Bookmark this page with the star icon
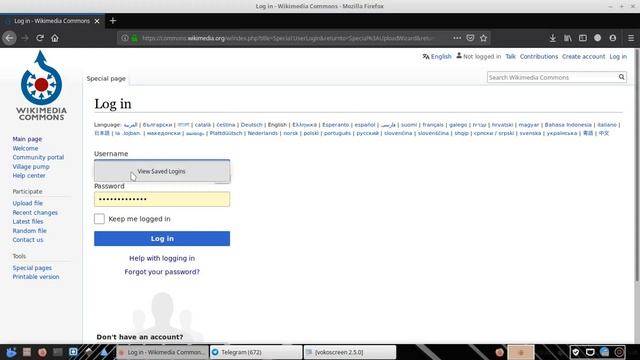This screenshot has height=360, width=640. 484,38
